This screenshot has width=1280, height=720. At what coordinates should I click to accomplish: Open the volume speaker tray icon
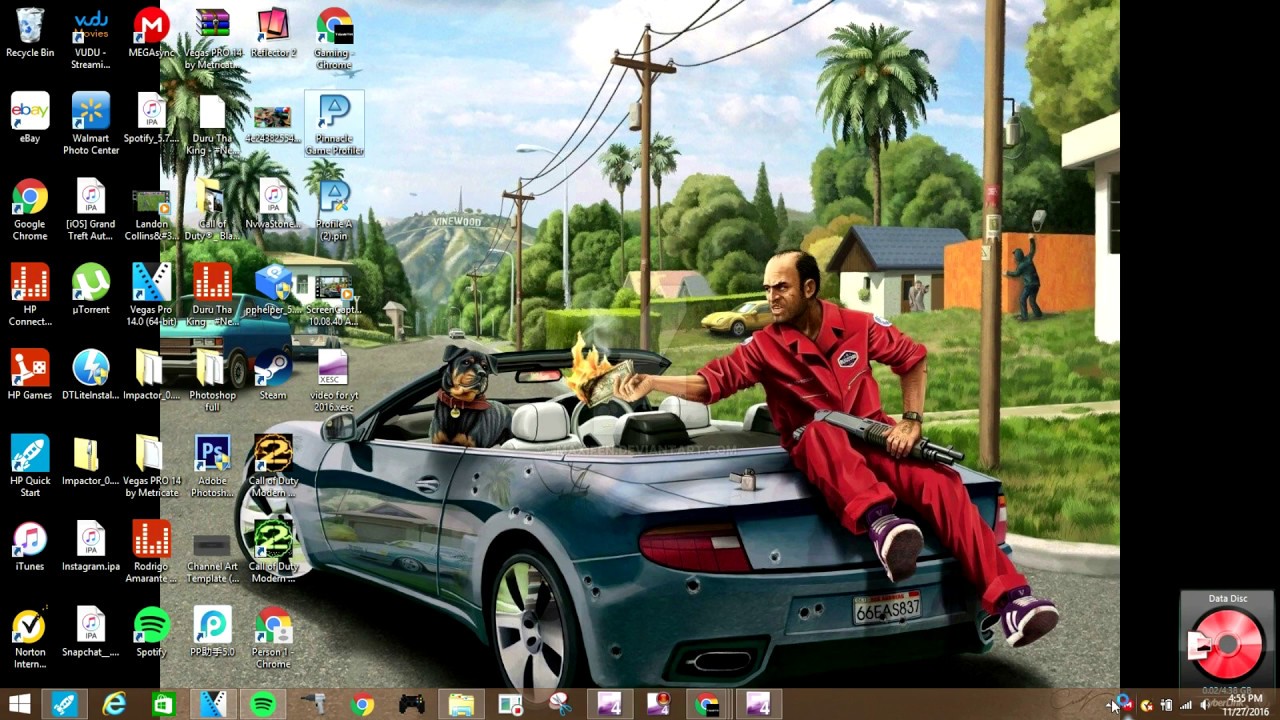(x=1205, y=705)
